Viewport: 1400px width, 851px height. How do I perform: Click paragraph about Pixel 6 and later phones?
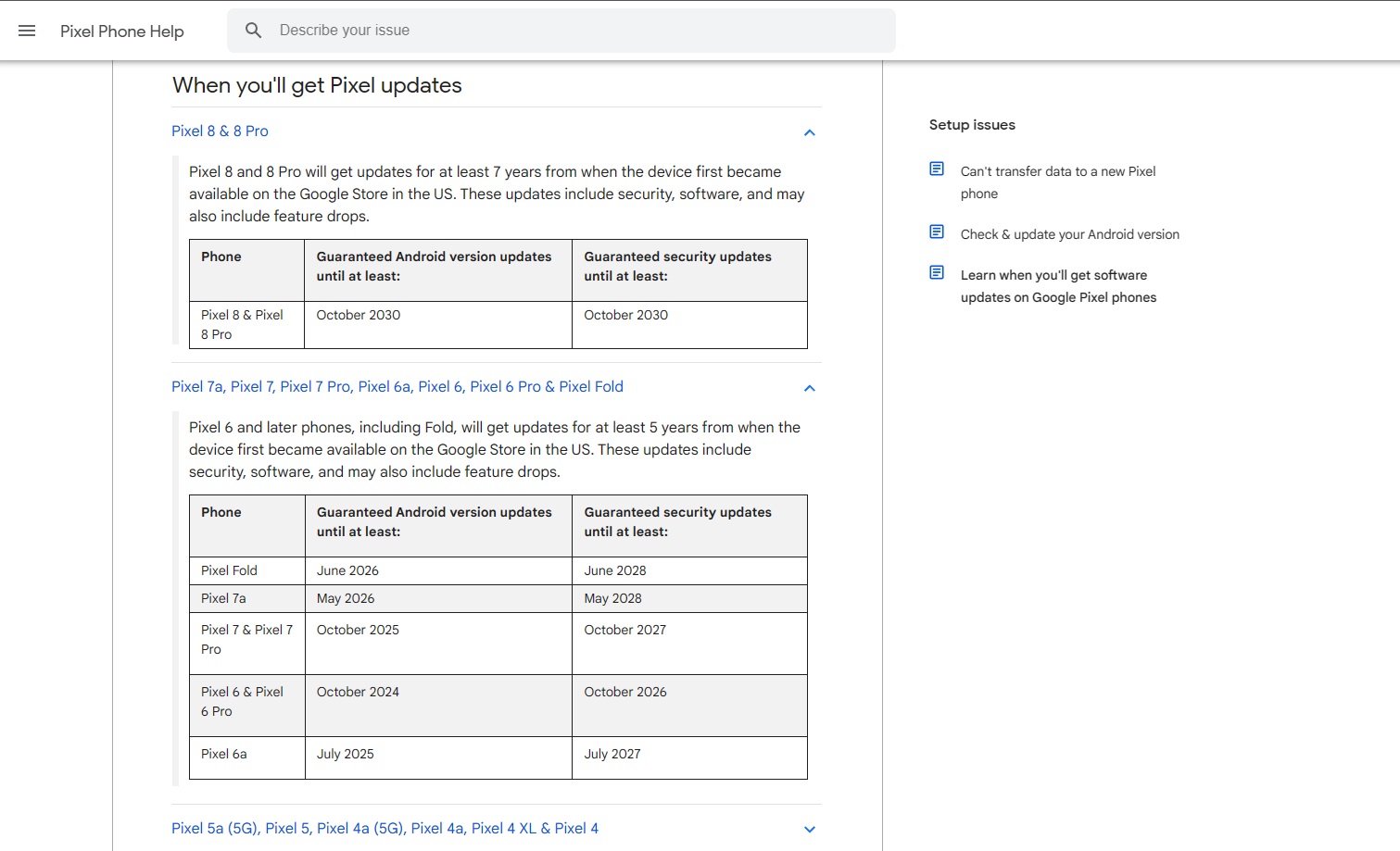point(495,449)
